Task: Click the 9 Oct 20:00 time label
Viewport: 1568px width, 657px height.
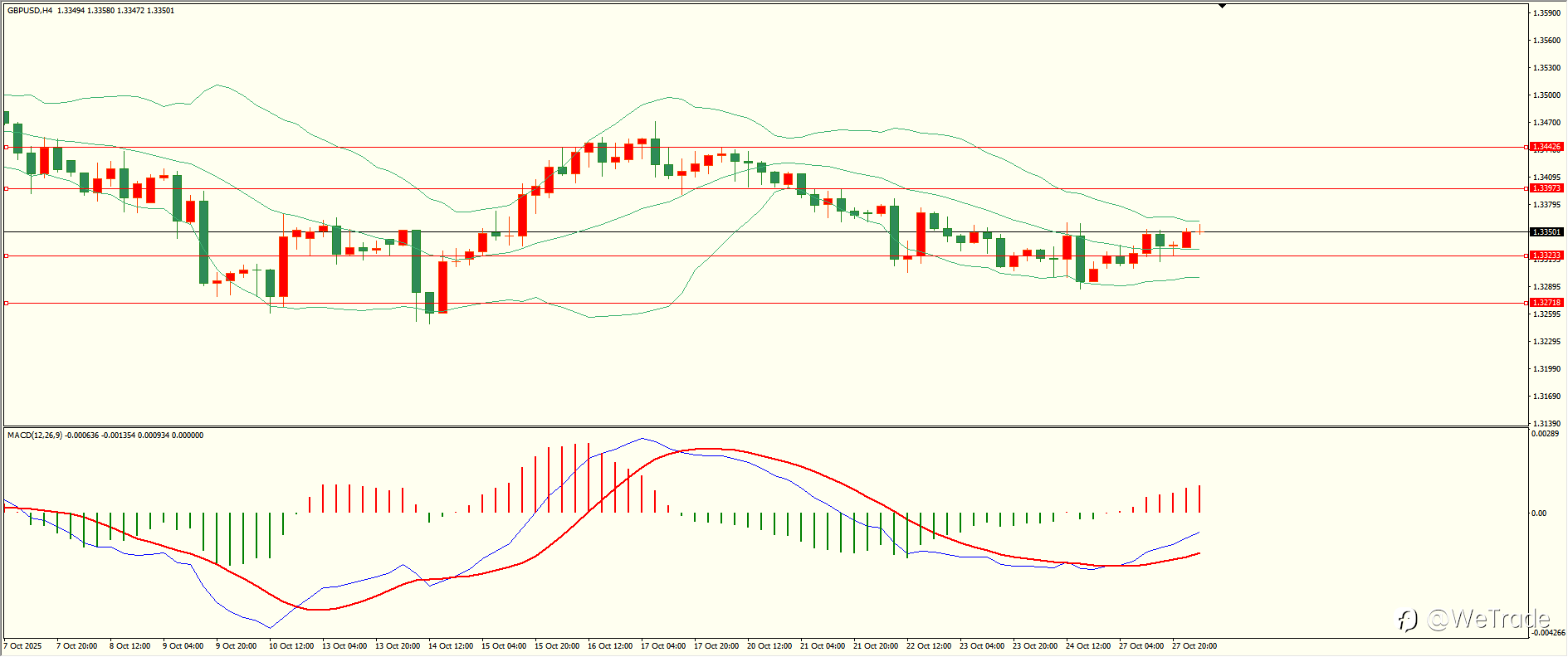Action: coord(237,646)
